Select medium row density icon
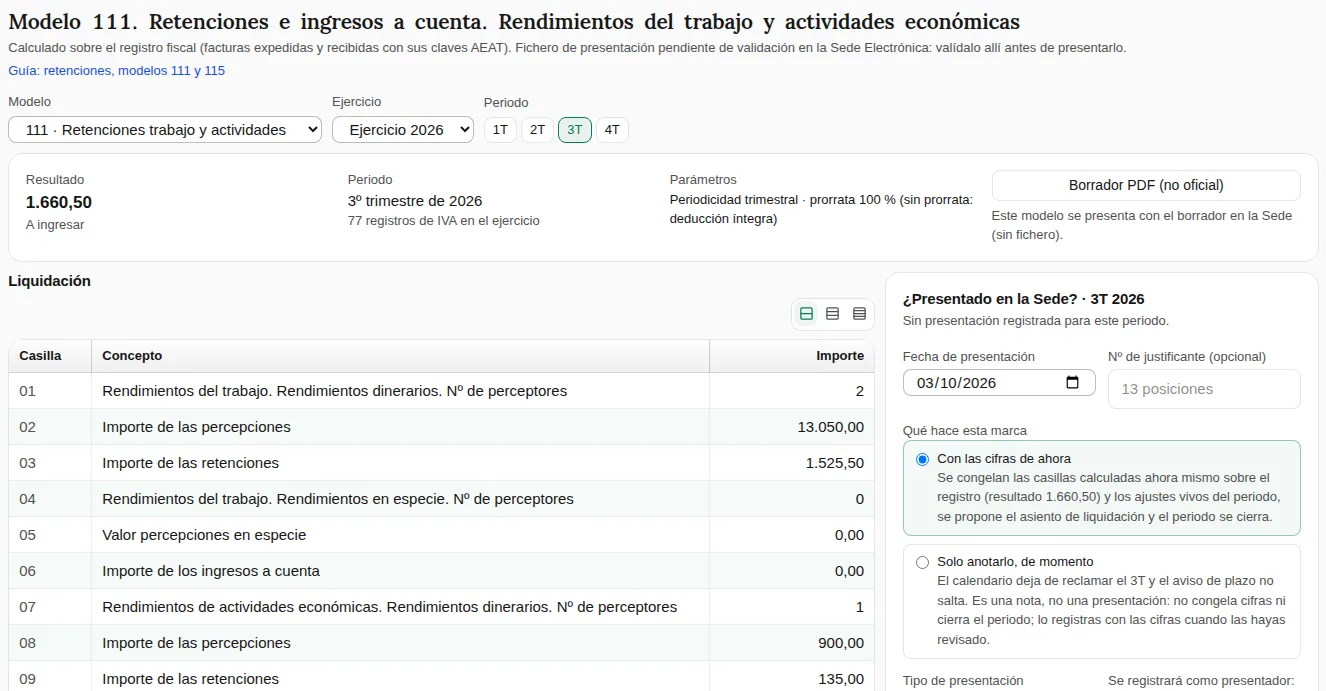Image resolution: width=1326 pixels, height=691 pixels. [x=832, y=314]
